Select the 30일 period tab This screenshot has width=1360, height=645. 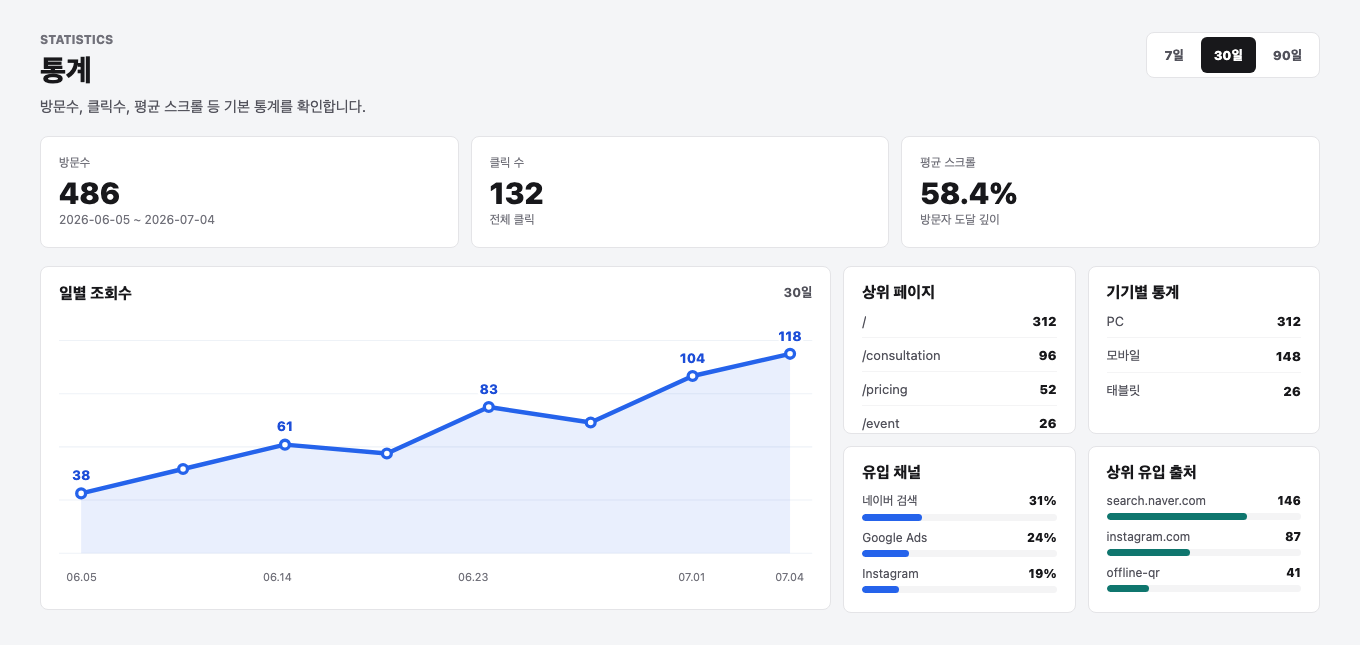[x=1228, y=55]
